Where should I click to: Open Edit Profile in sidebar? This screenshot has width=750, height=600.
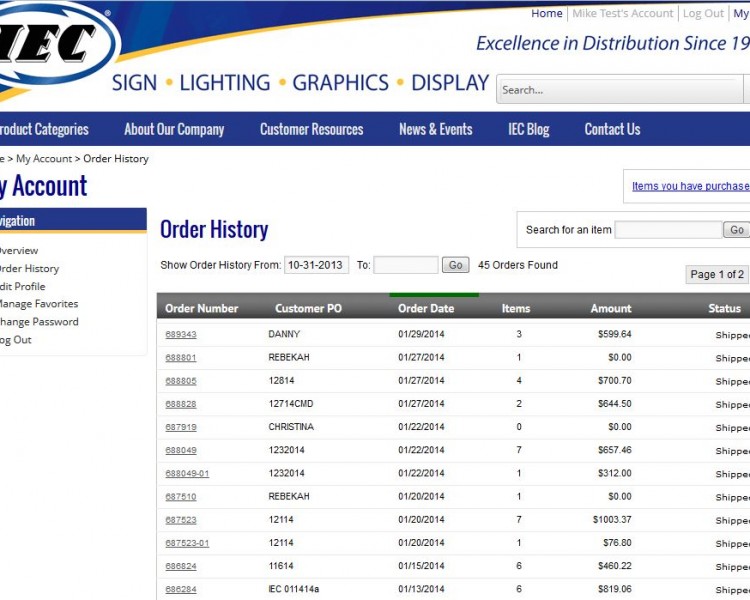tap(22, 286)
